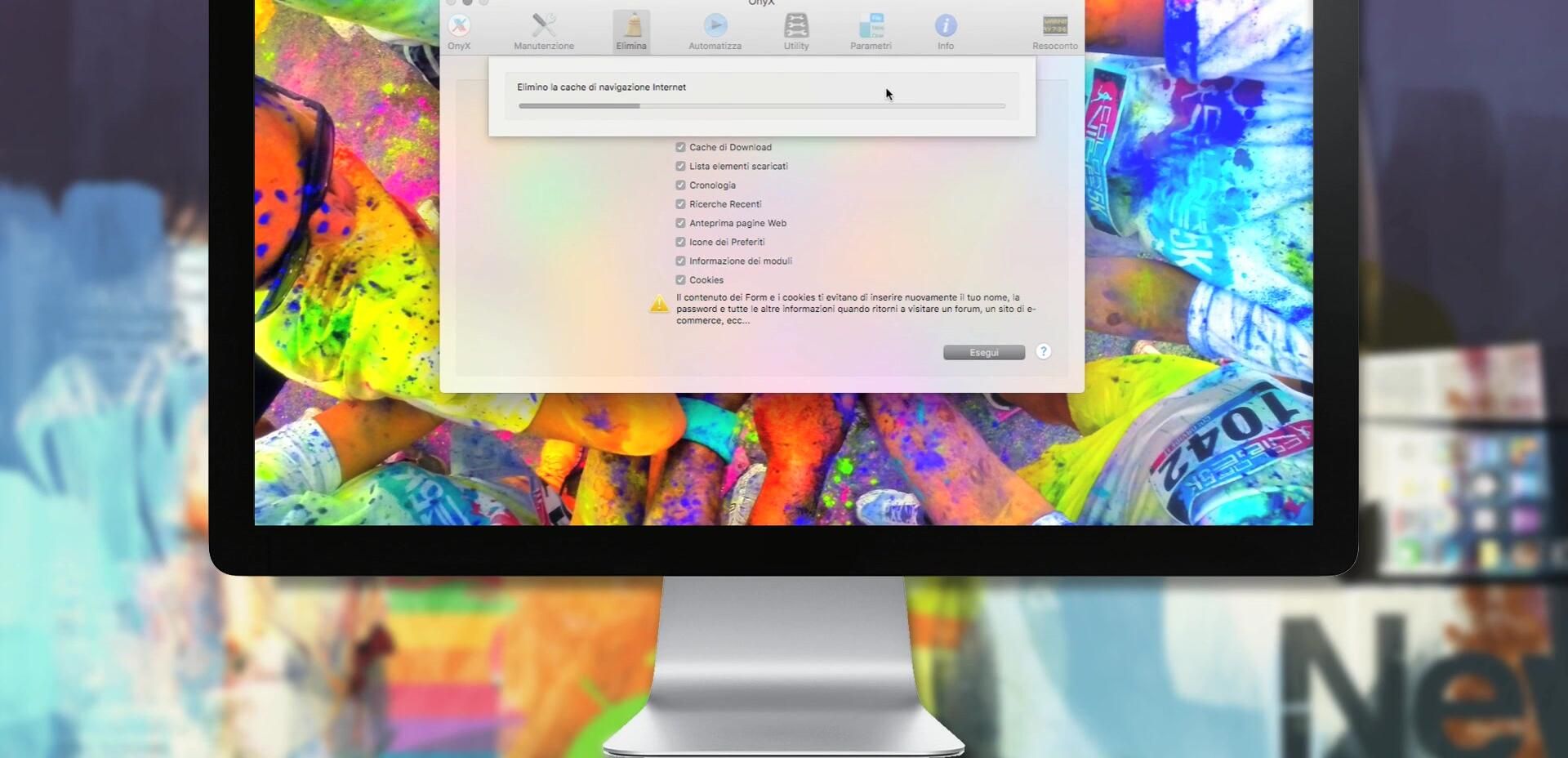Click the Esegui button

(984, 352)
